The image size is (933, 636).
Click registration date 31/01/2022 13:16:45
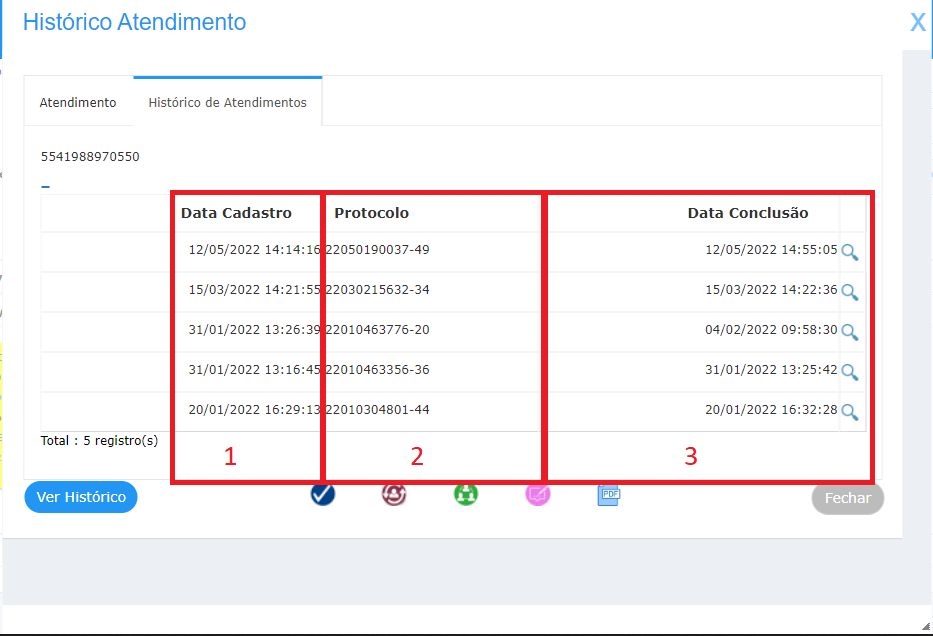(x=254, y=369)
